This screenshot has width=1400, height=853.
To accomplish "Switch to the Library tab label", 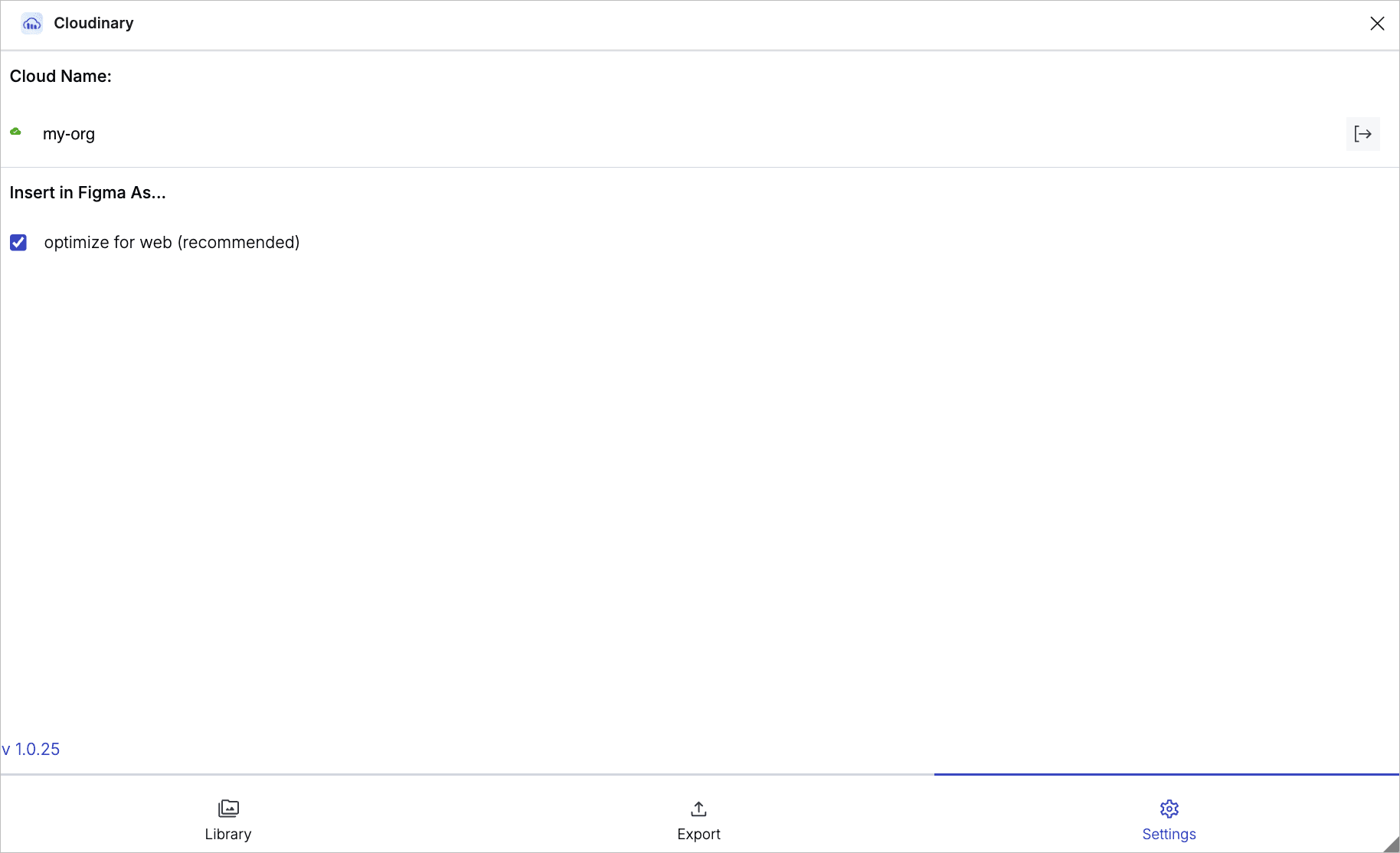I will (228, 834).
